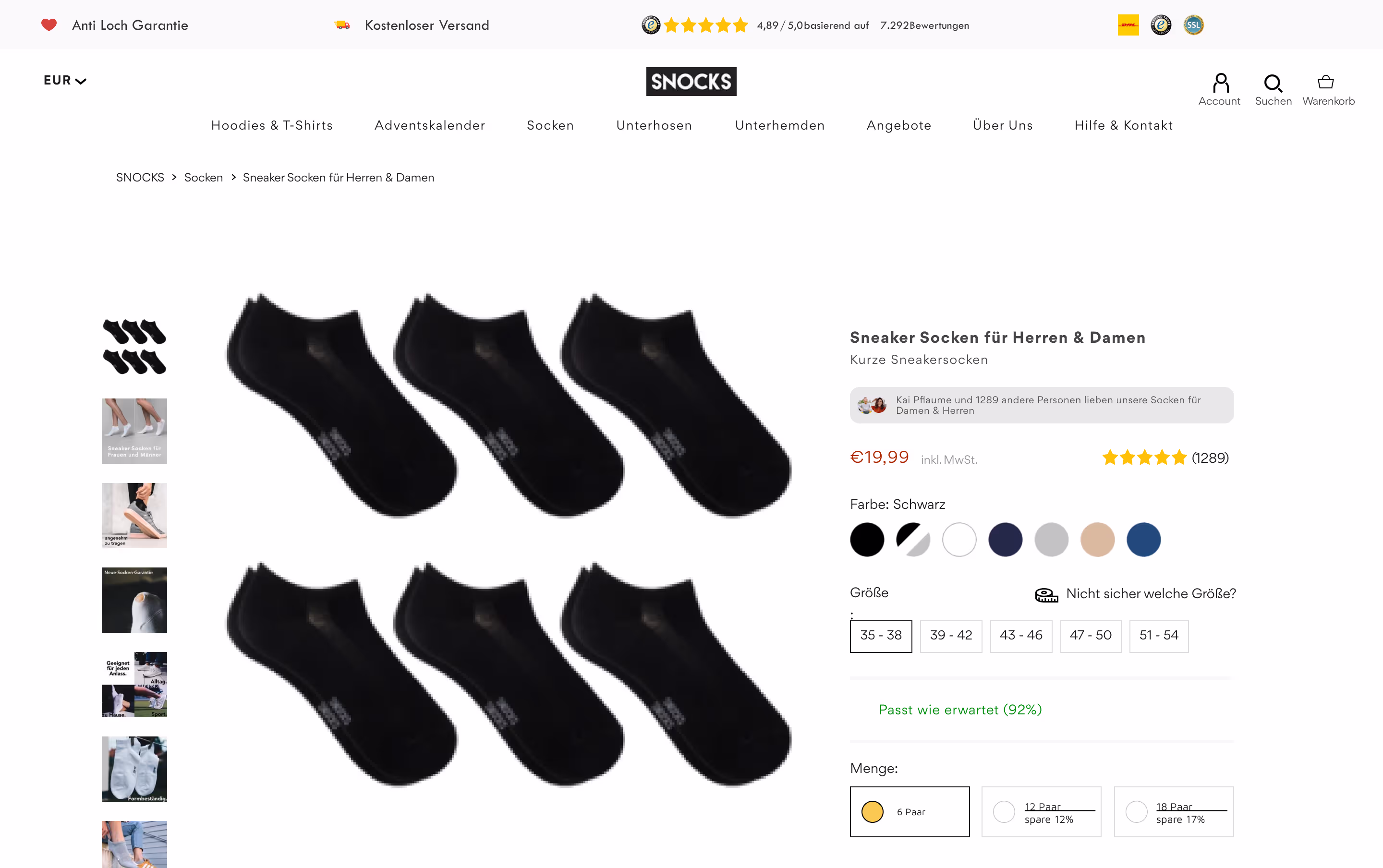Image resolution: width=1383 pixels, height=868 pixels.
Task: Choose the navy dark blue color swatch
Action: (x=1005, y=539)
